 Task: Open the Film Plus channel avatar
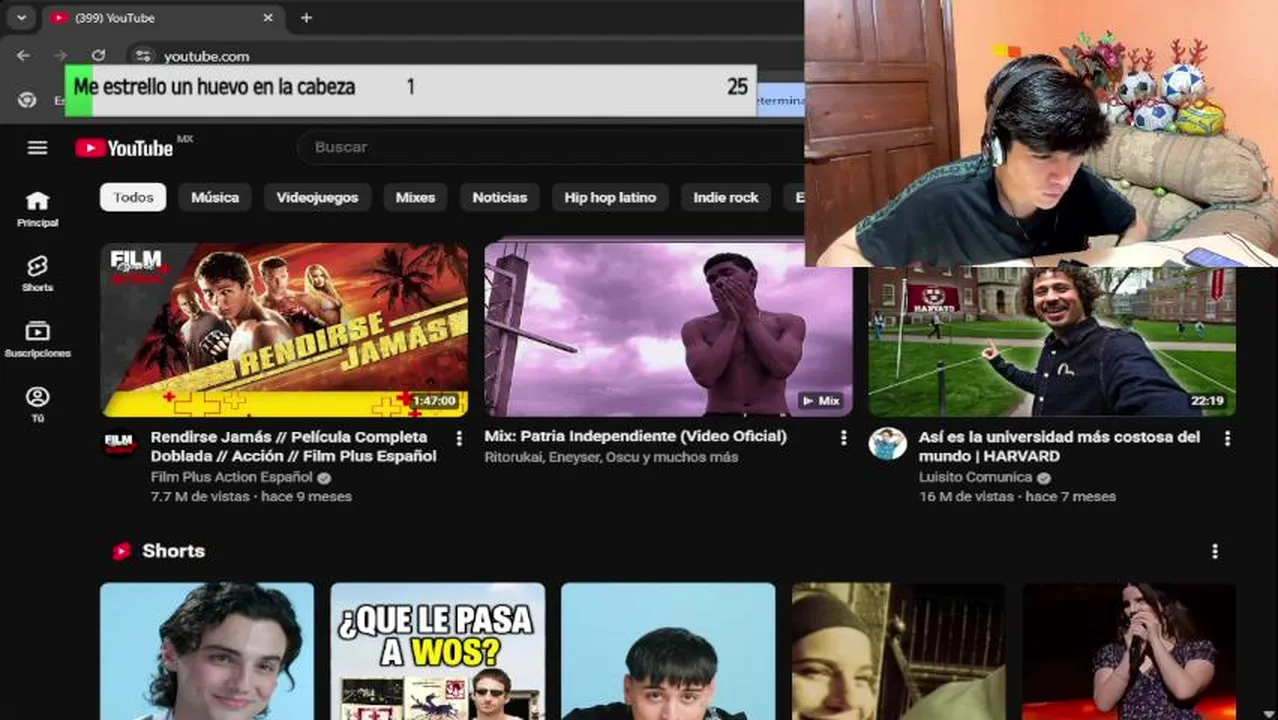pos(120,443)
